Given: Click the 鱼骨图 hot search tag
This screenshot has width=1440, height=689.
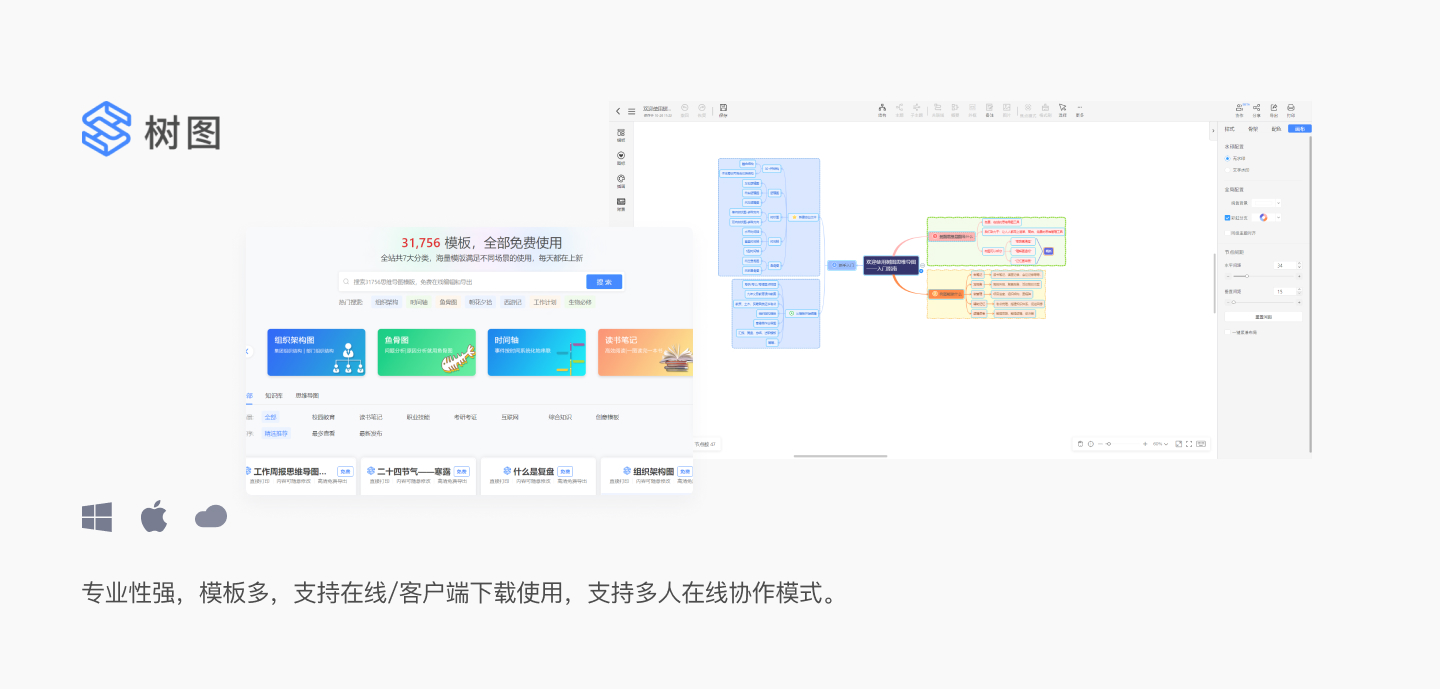Looking at the screenshot, I should pos(448,302).
